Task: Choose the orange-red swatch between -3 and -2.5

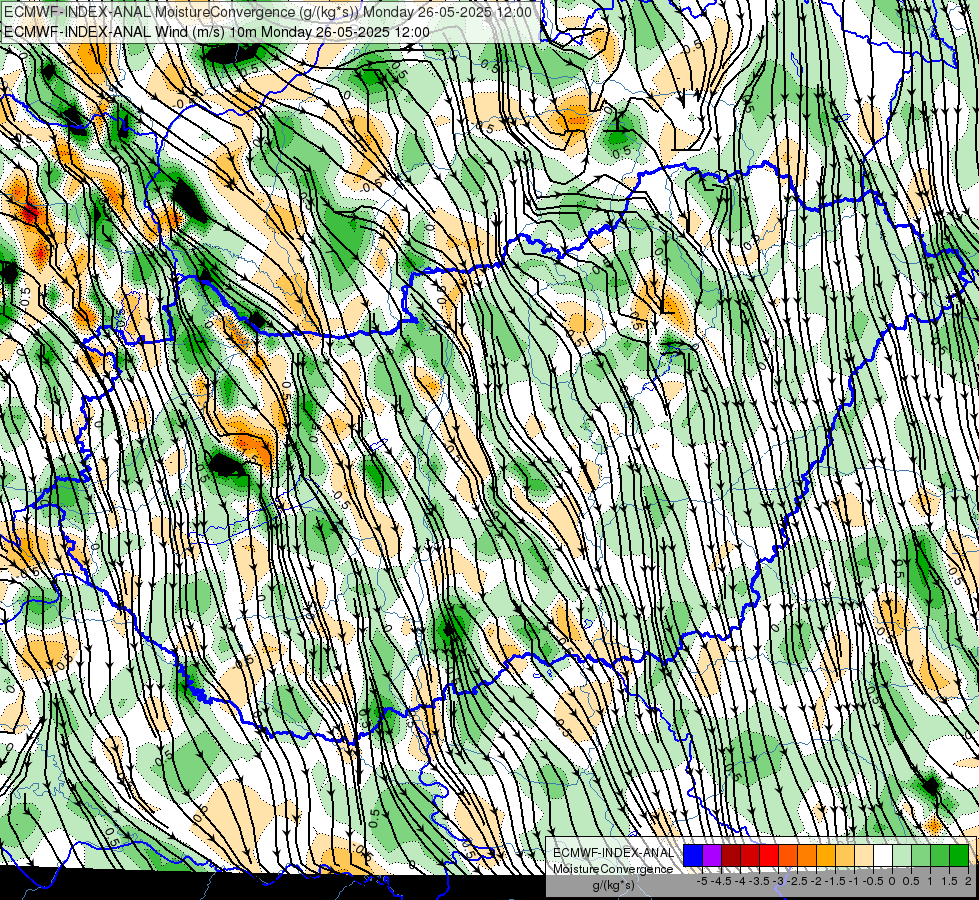Action: (788, 856)
